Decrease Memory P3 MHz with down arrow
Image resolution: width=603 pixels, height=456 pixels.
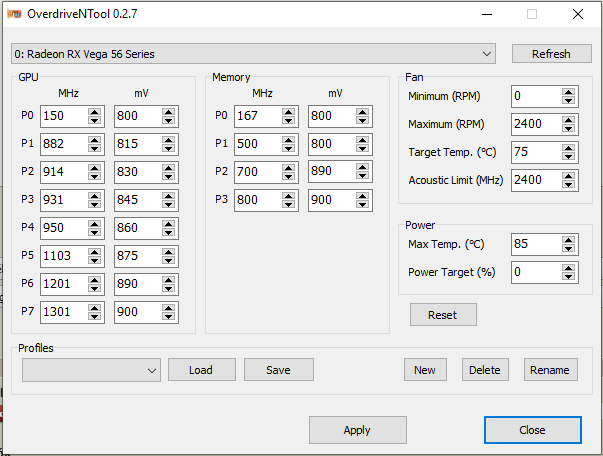tap(288, 204)
